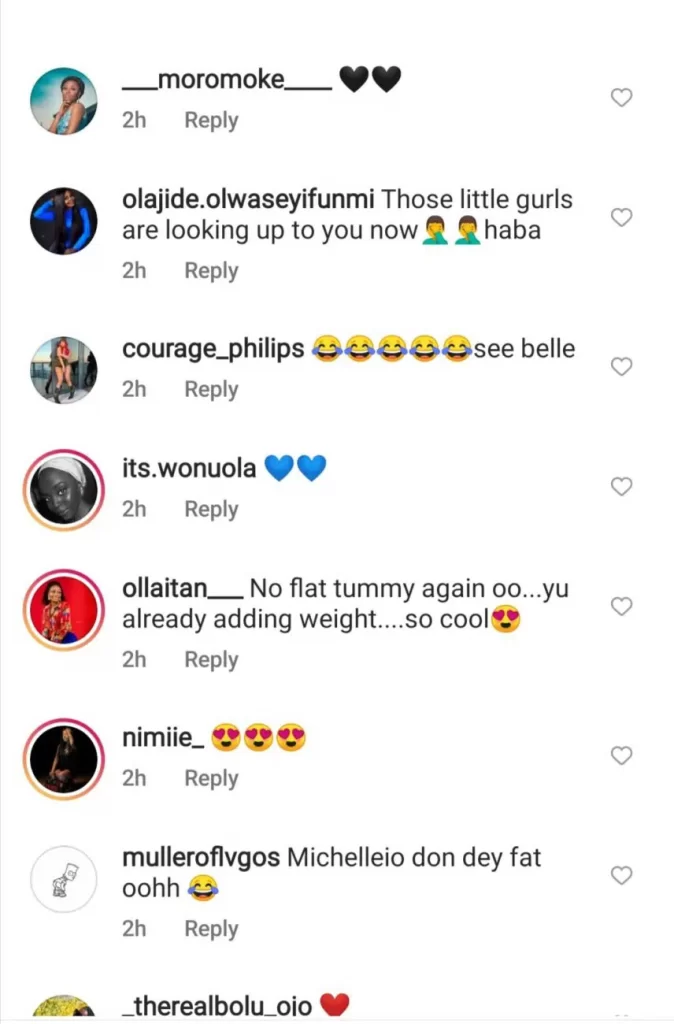This screenshot has height=1024, width=674.
Task: View olajide.olwaseyifunmi's profile avatar
Action: (x=64, y=221)
